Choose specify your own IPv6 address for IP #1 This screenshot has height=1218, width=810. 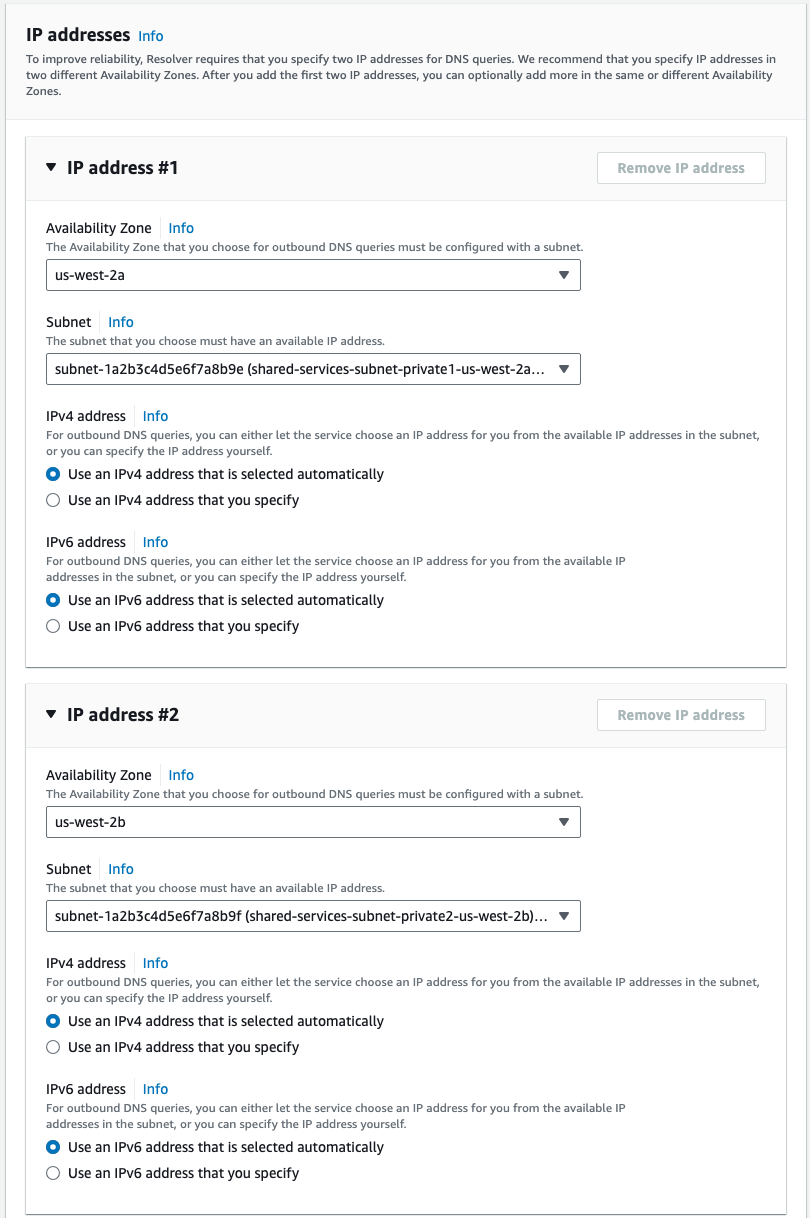(x=52, y=625)
